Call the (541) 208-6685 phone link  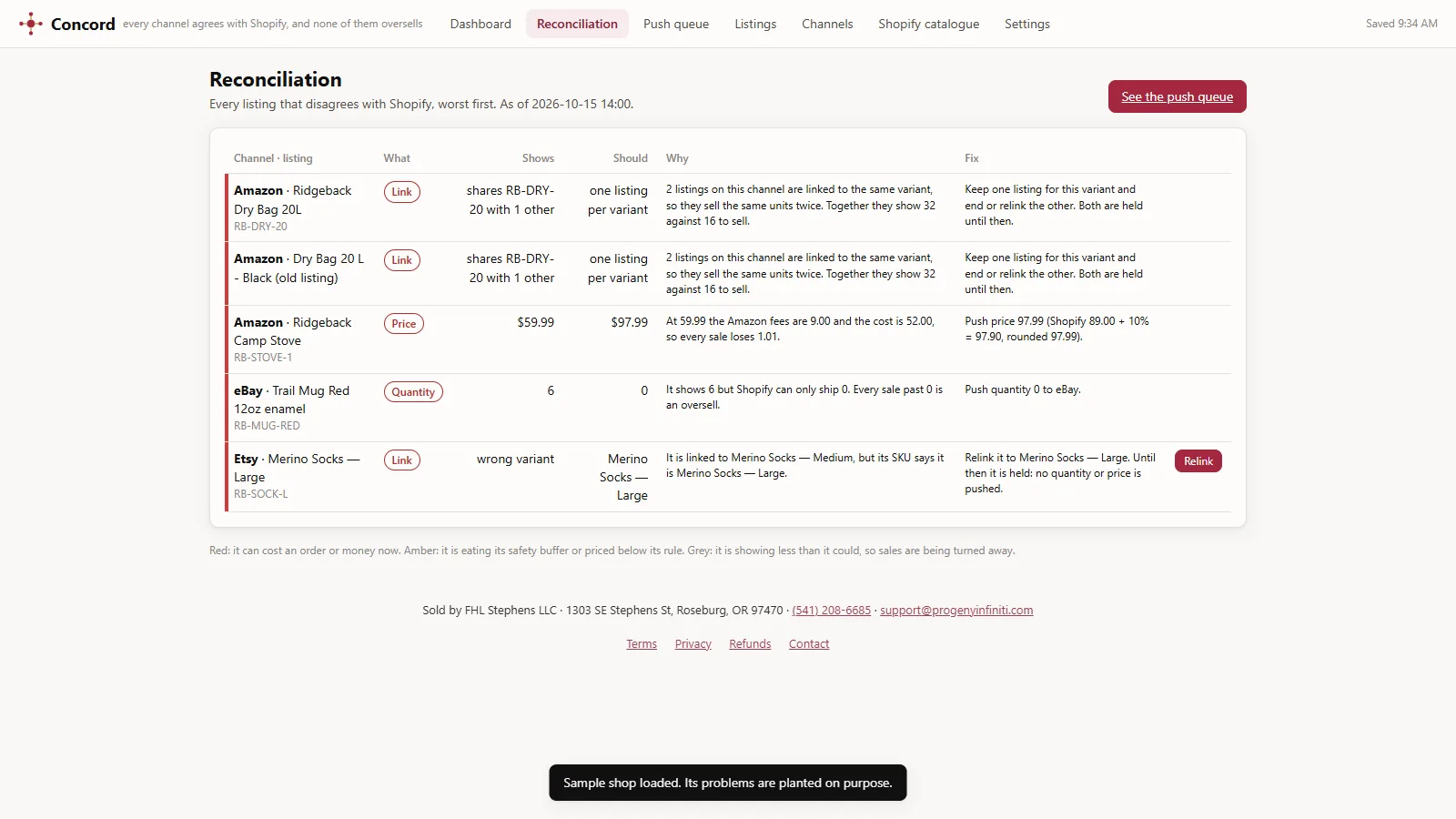(831, 611)
